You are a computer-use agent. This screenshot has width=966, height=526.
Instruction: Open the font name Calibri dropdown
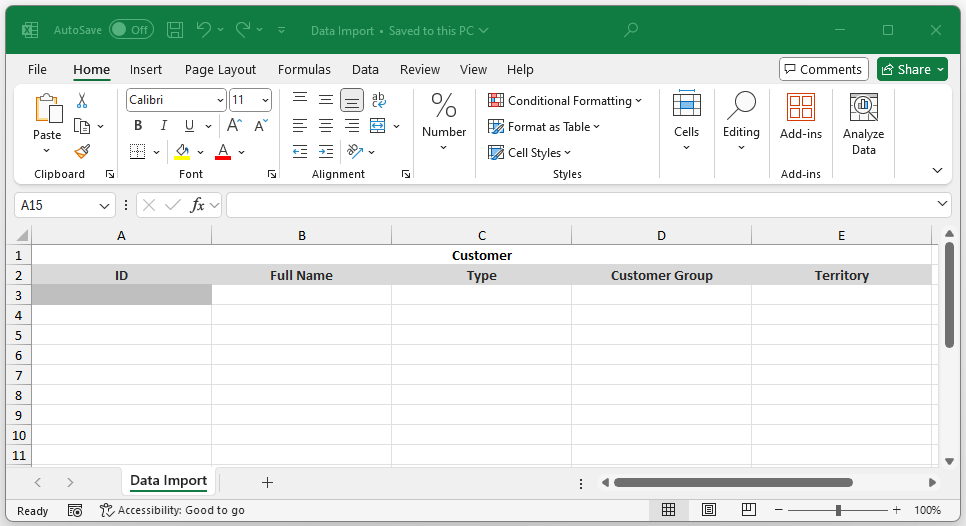220,100
